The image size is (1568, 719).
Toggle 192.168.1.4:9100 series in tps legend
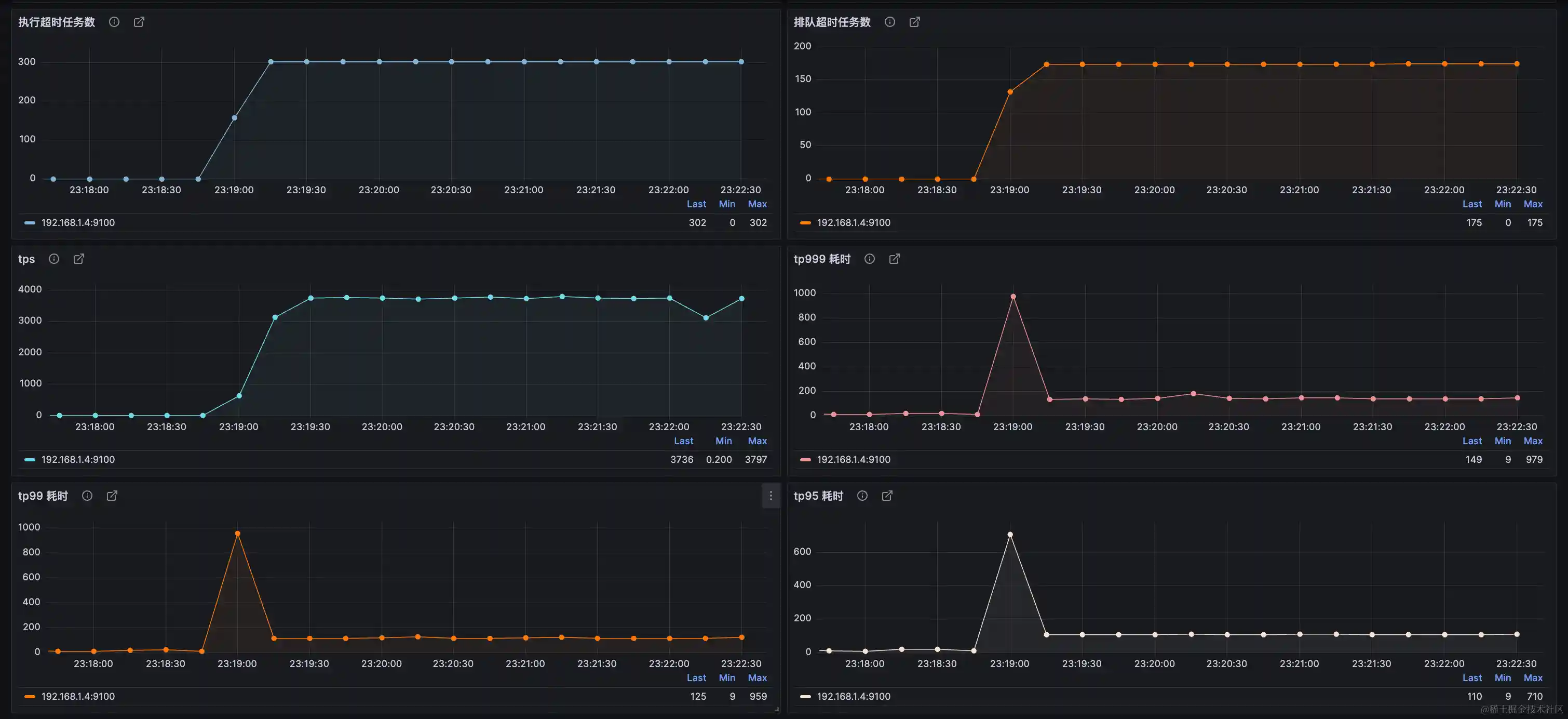[78, 460]
